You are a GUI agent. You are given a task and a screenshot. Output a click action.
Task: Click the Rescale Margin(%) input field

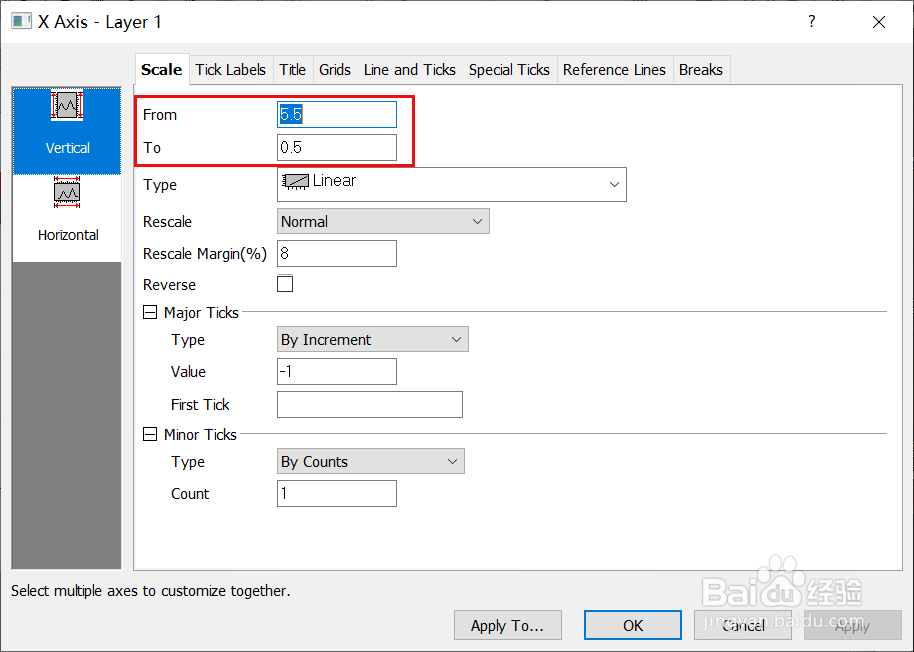(336, 254)
